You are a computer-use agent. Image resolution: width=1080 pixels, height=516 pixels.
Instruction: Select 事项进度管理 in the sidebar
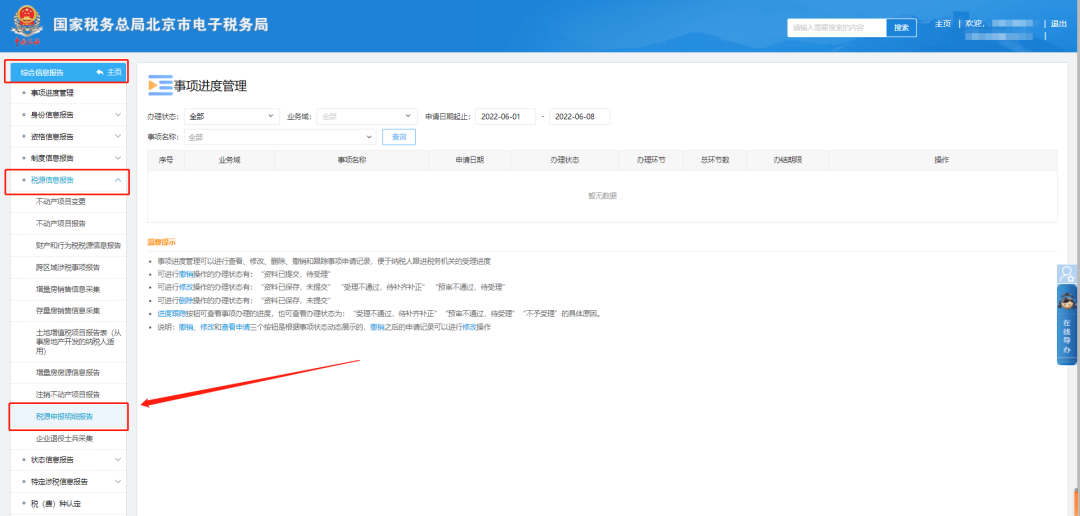click(59, 93)
